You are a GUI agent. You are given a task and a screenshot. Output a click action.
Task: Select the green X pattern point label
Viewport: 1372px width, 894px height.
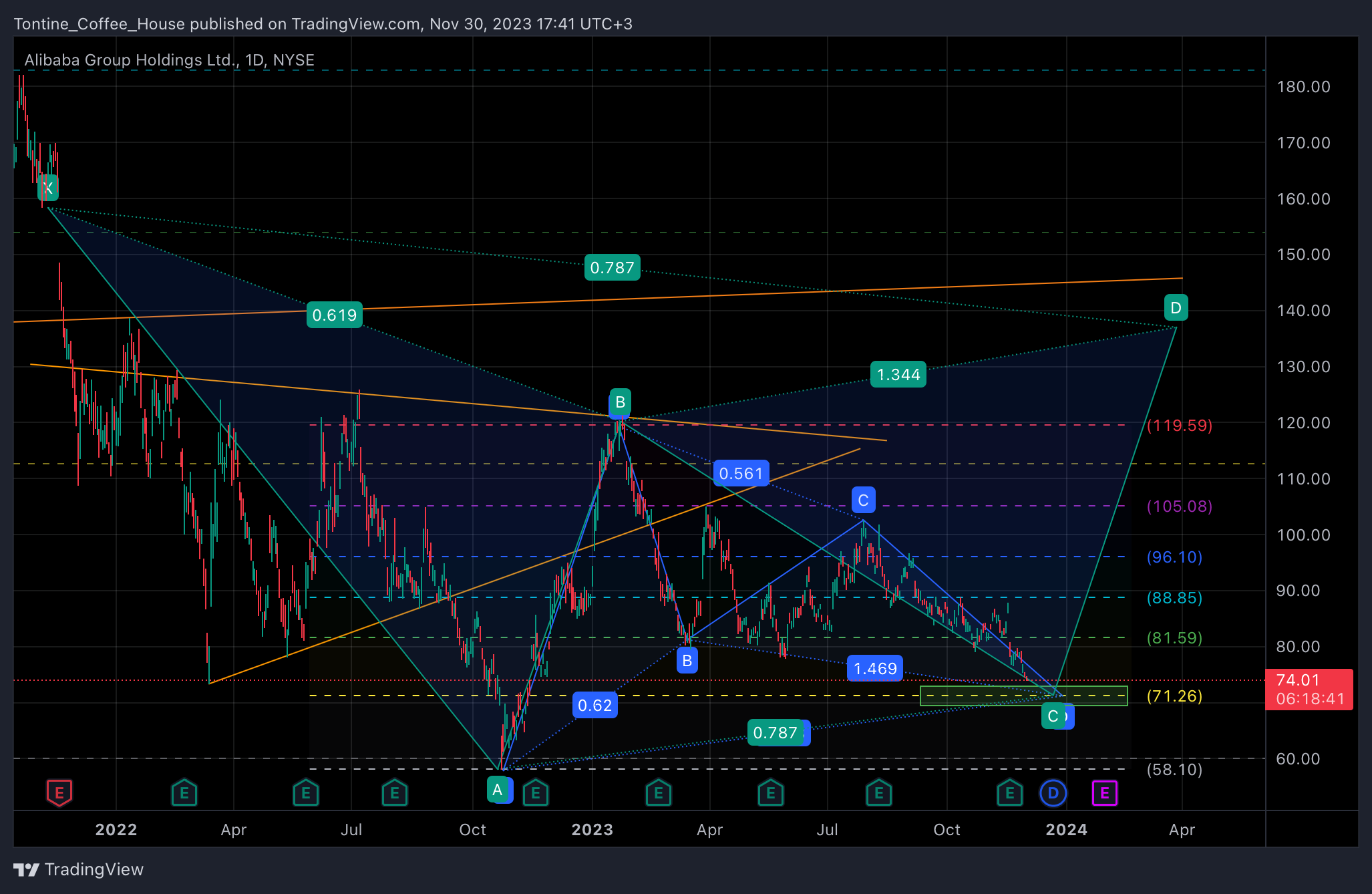click(48, 188)
